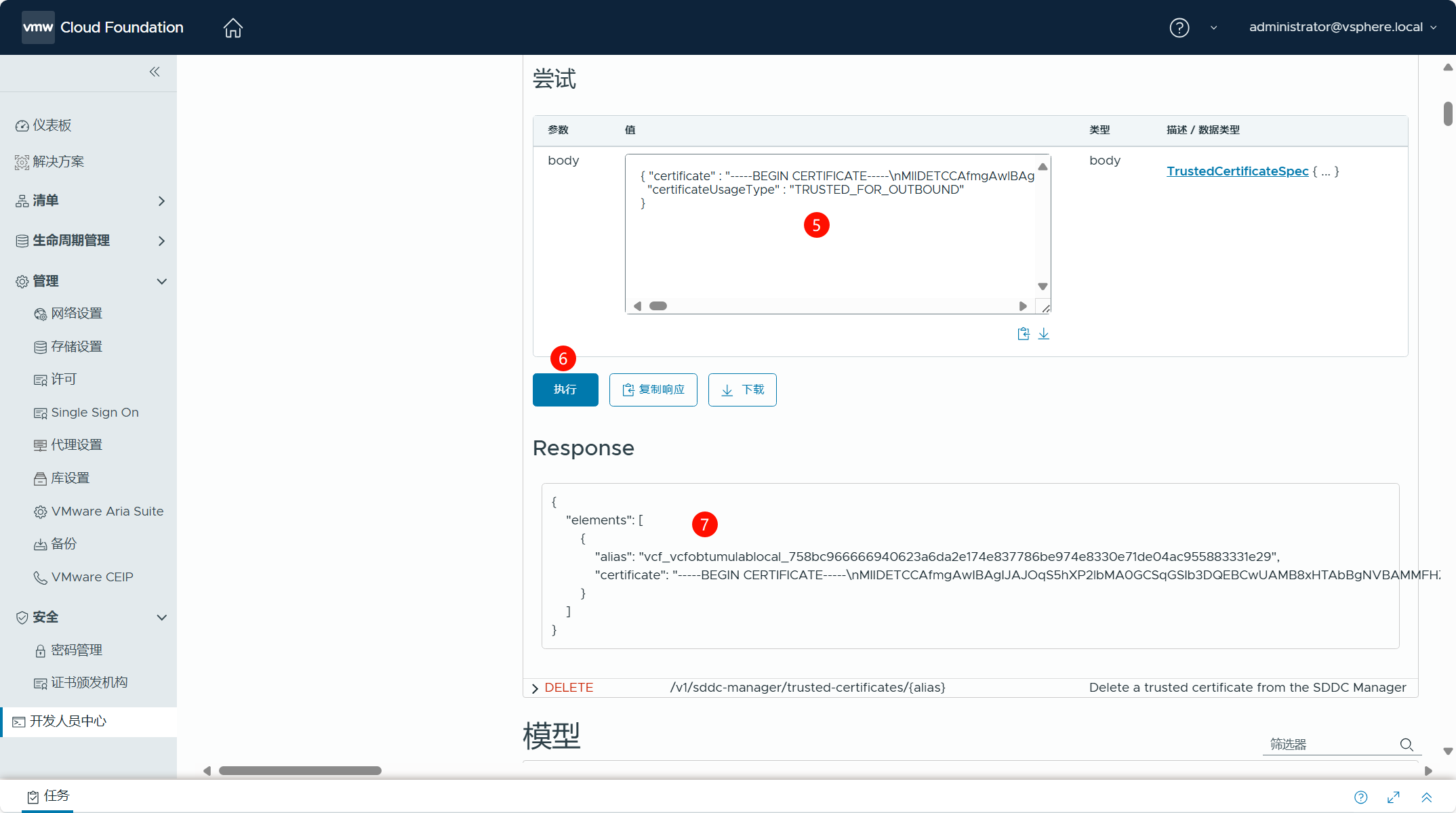Collapse the 安全 section
The image size is (1456, 813).
click(161, 617)
